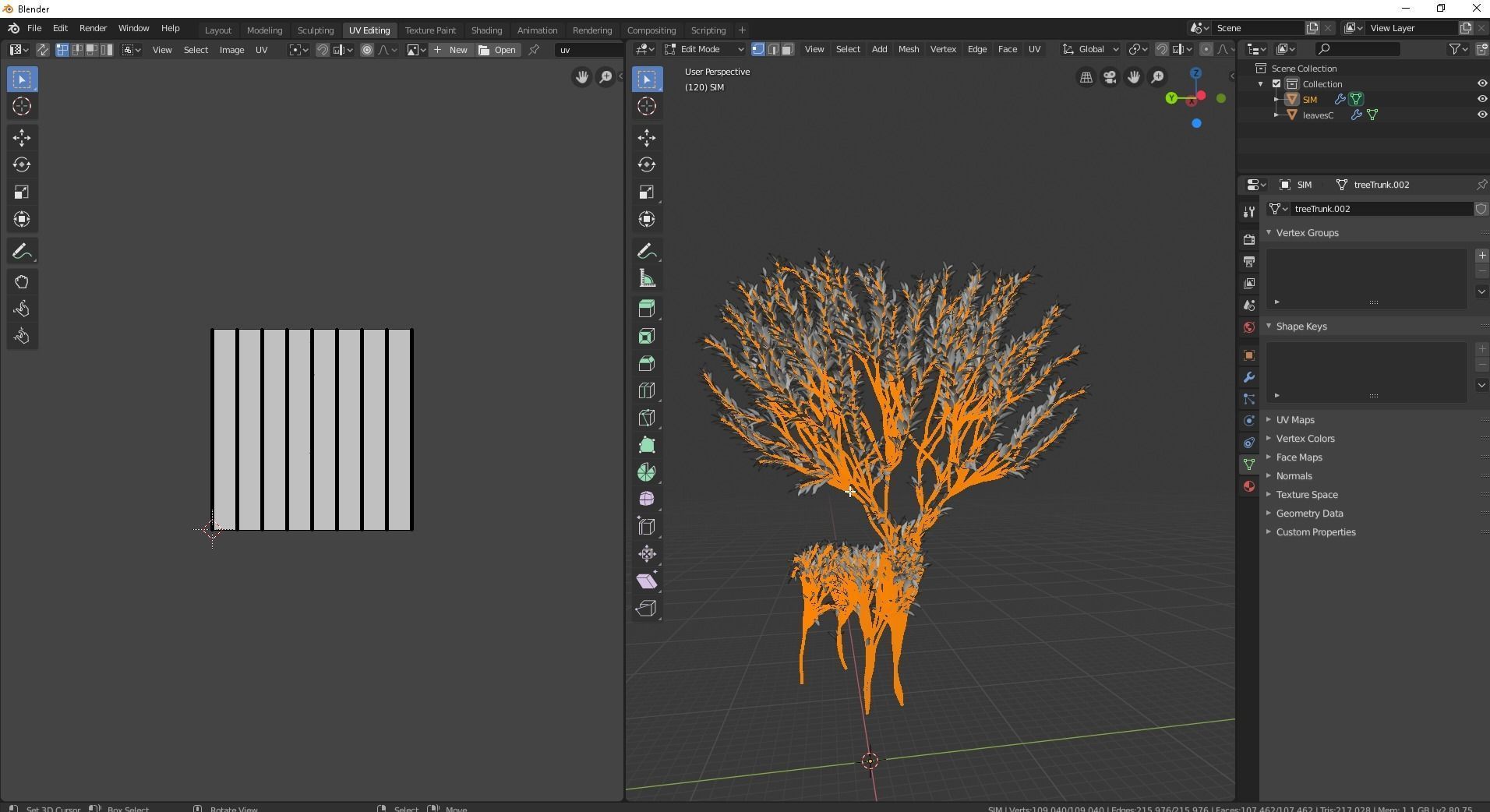Click the Scene name field
This screenshot has height=812, width=1490.
[x=1259, y=28]
